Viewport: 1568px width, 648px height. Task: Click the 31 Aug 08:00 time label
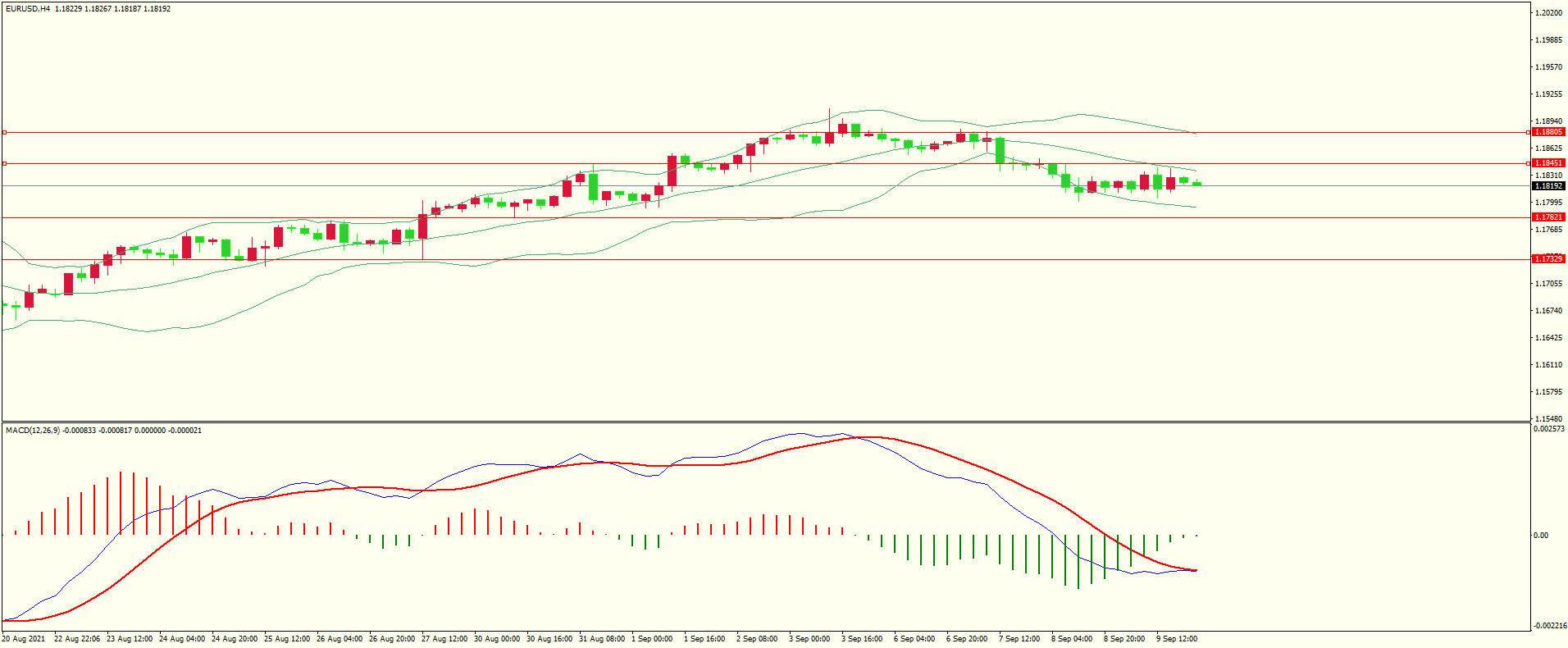[602, 639]
